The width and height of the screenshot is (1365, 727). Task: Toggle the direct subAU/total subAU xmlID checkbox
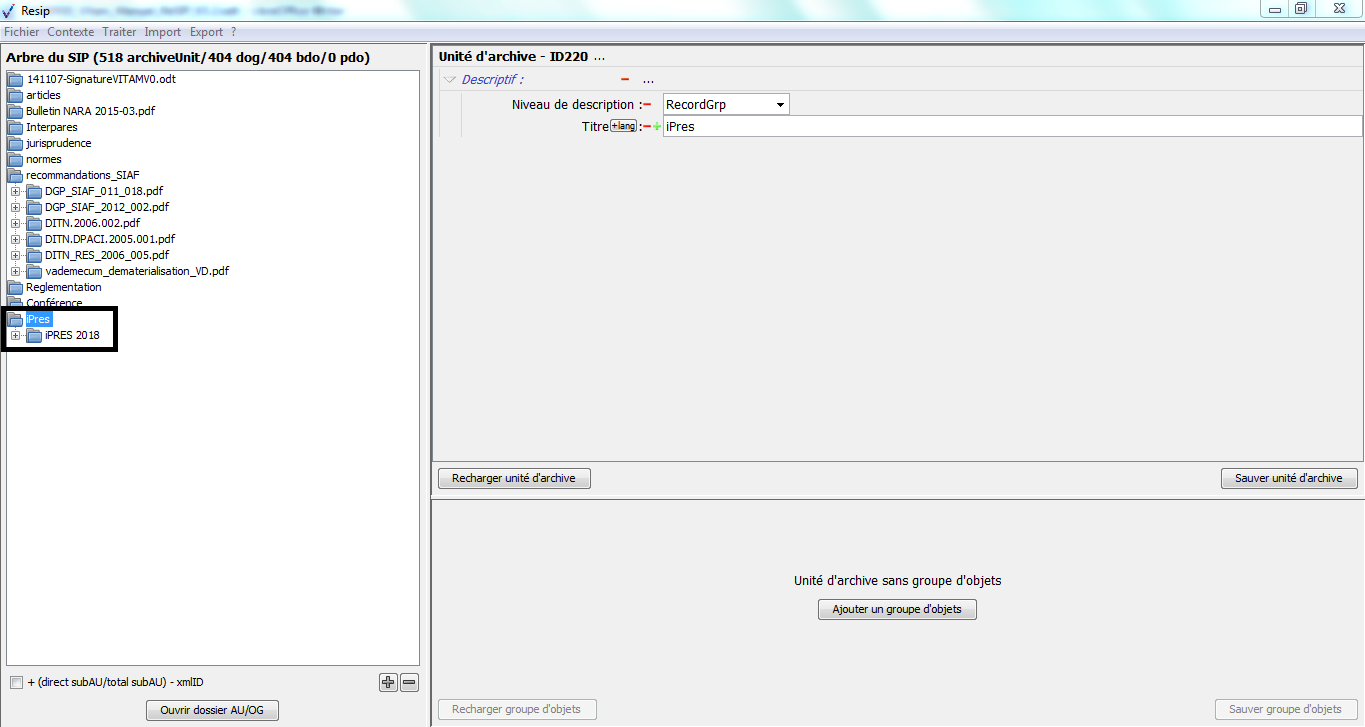pyautogui.click(x=16, y=683)
